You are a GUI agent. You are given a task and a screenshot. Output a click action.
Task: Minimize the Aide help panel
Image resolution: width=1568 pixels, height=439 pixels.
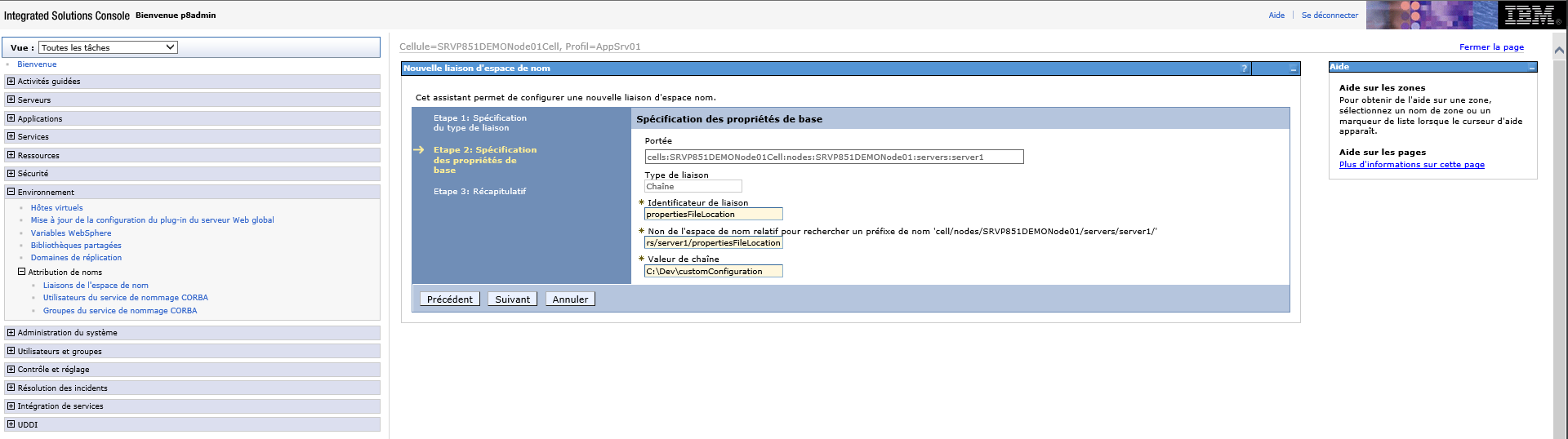click(x=1531, y=68)
